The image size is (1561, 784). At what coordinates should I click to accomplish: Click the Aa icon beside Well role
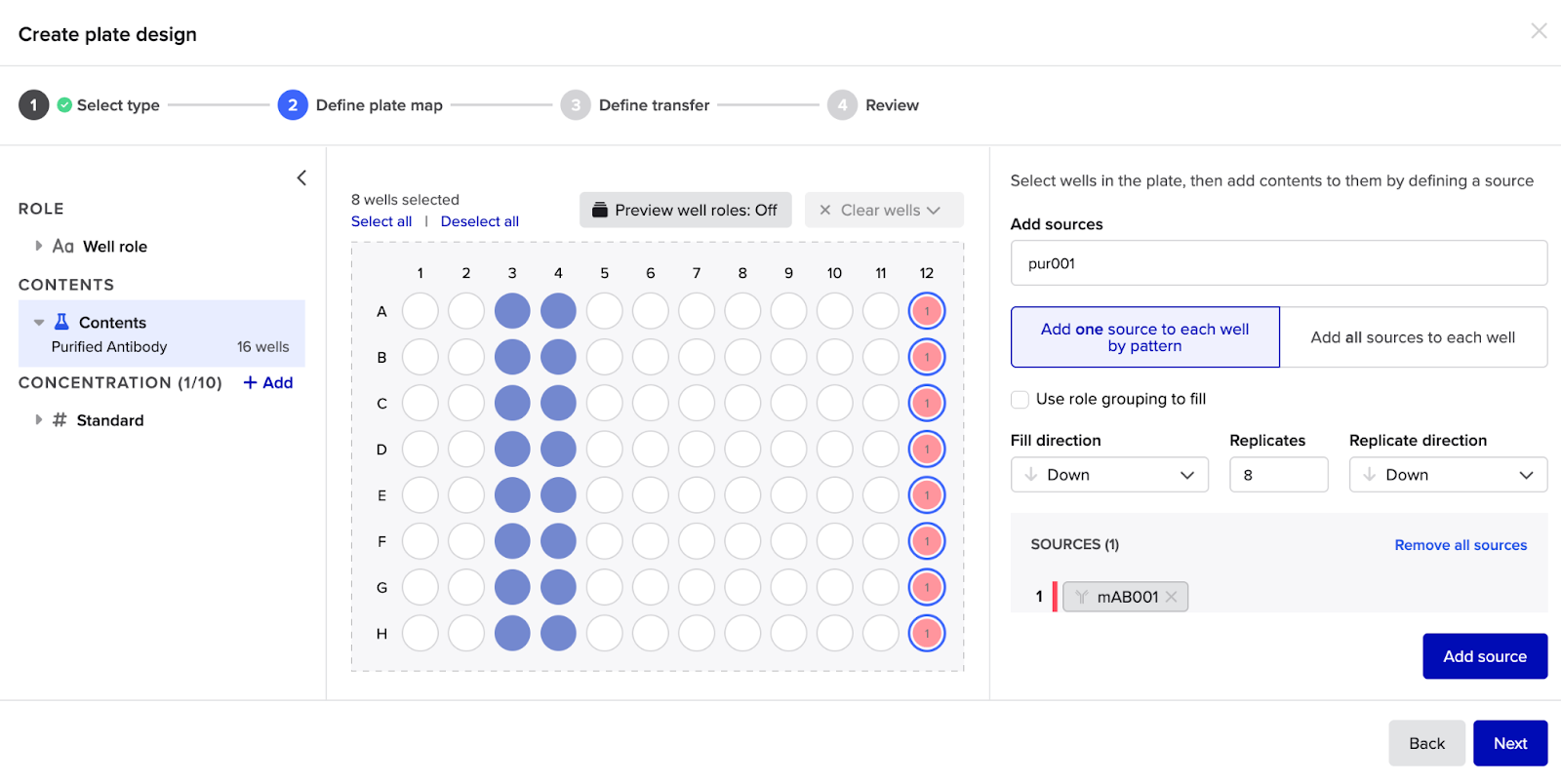[63, 247]
